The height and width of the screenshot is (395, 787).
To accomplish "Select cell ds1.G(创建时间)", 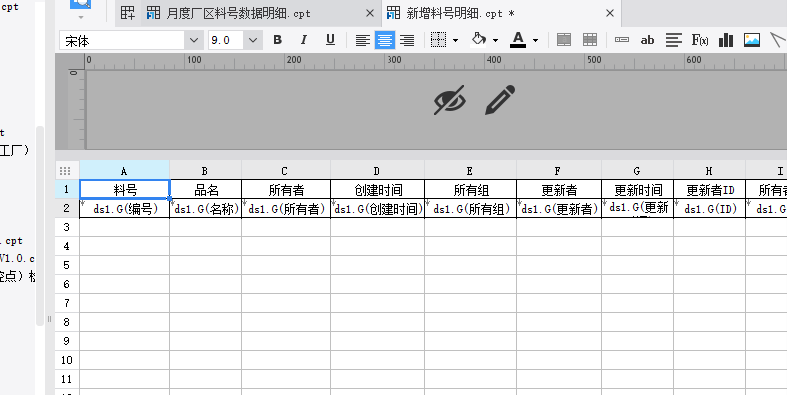I will pyautogui.click(x=377, y=208).
